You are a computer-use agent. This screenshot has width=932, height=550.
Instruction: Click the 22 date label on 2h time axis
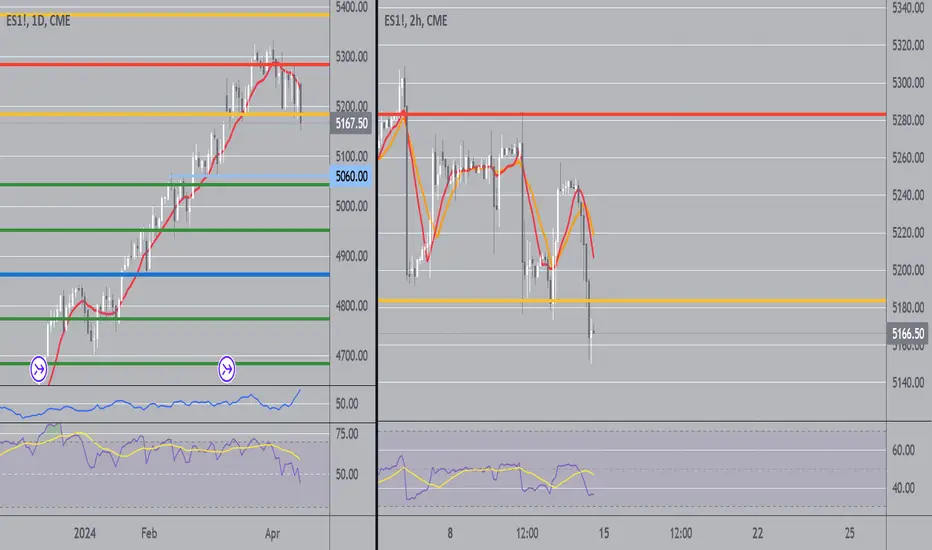[757, 533]
